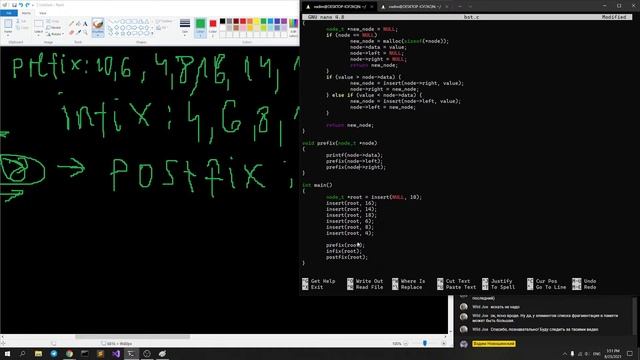The image size is (640, 360).
Task: Click the line 'prefix(root);' in main
Action: point(345,245)
